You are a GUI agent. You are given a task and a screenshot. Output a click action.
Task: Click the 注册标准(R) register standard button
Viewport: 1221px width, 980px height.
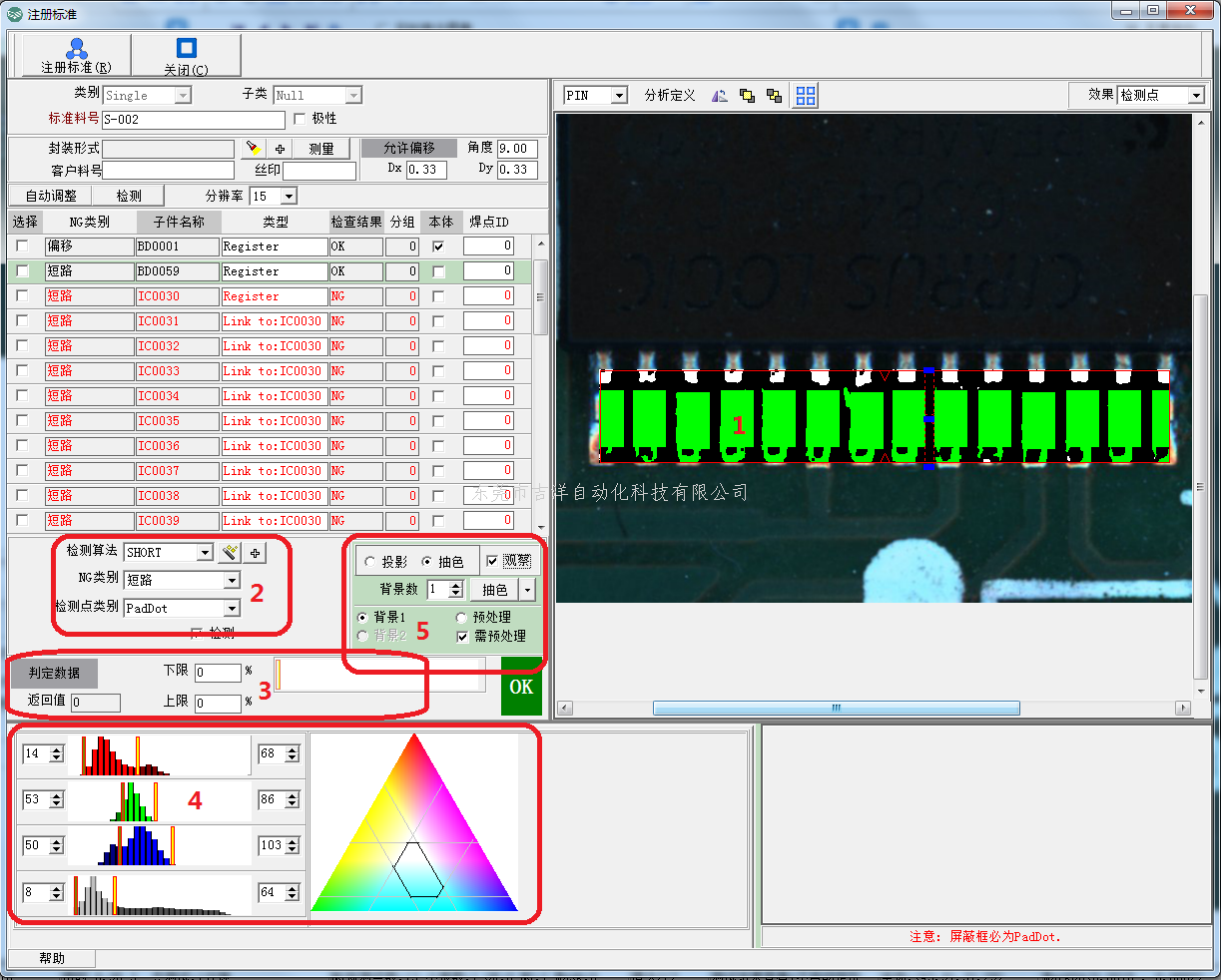coord(76,55)
